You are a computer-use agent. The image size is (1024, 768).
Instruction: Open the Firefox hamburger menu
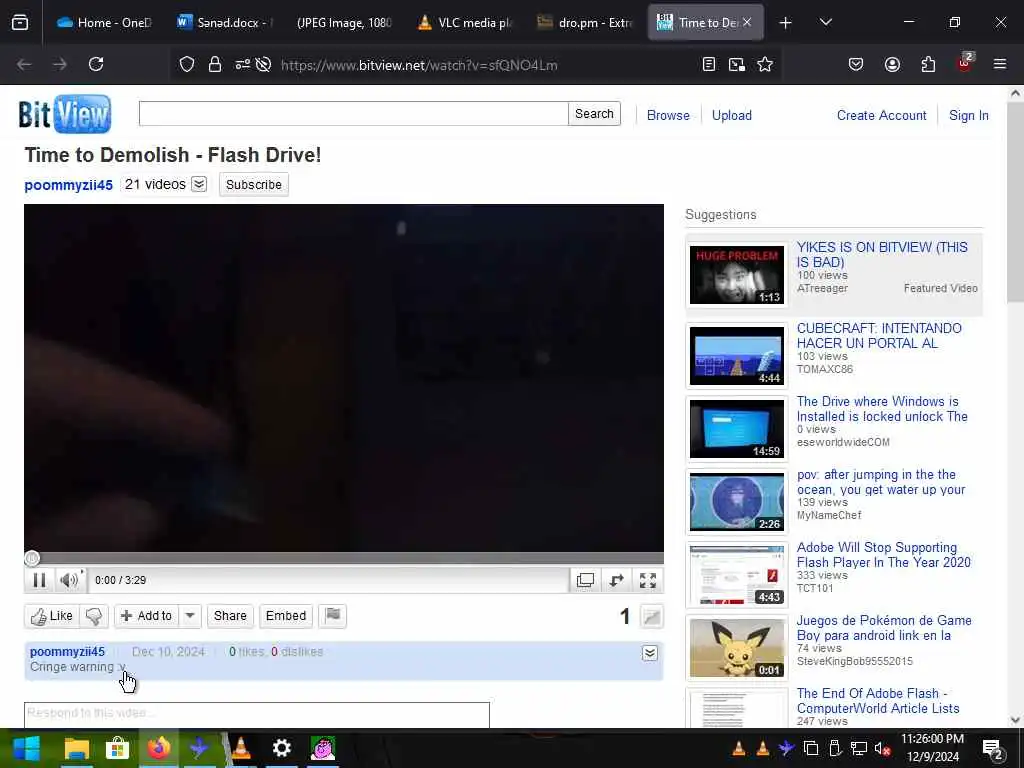click(x=1000, y=64)
